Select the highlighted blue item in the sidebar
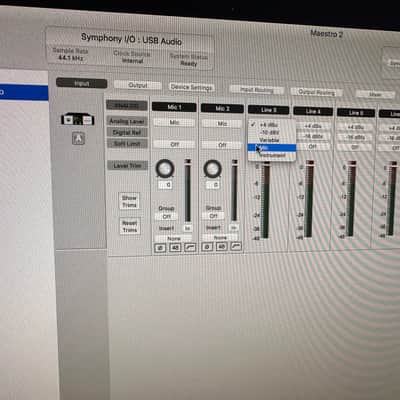This screenshot has width=400, height=400. point(24,92)
